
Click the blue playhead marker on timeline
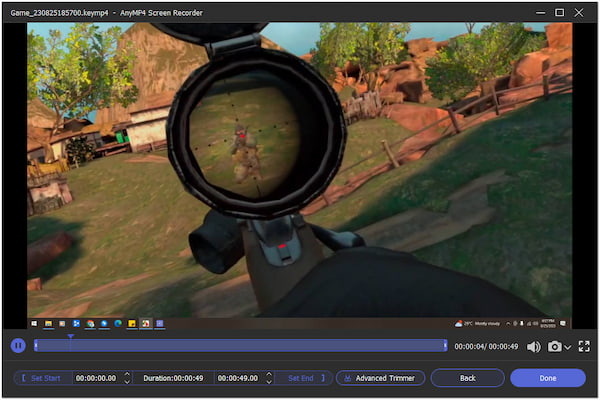pyautogui.click(x=70, y=336)
